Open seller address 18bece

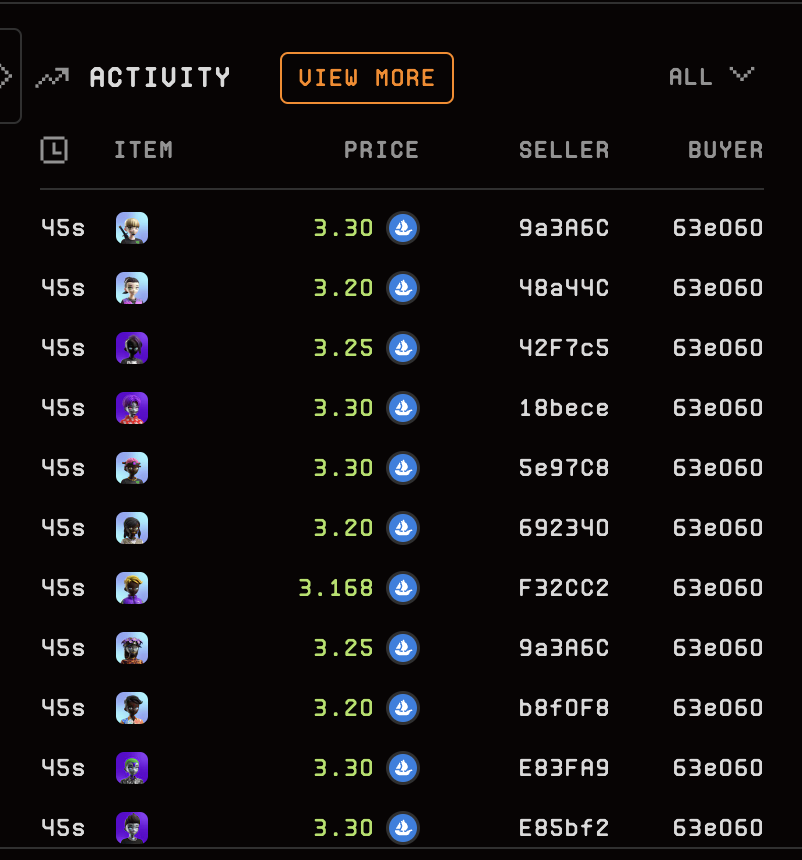tap(564, 408)
